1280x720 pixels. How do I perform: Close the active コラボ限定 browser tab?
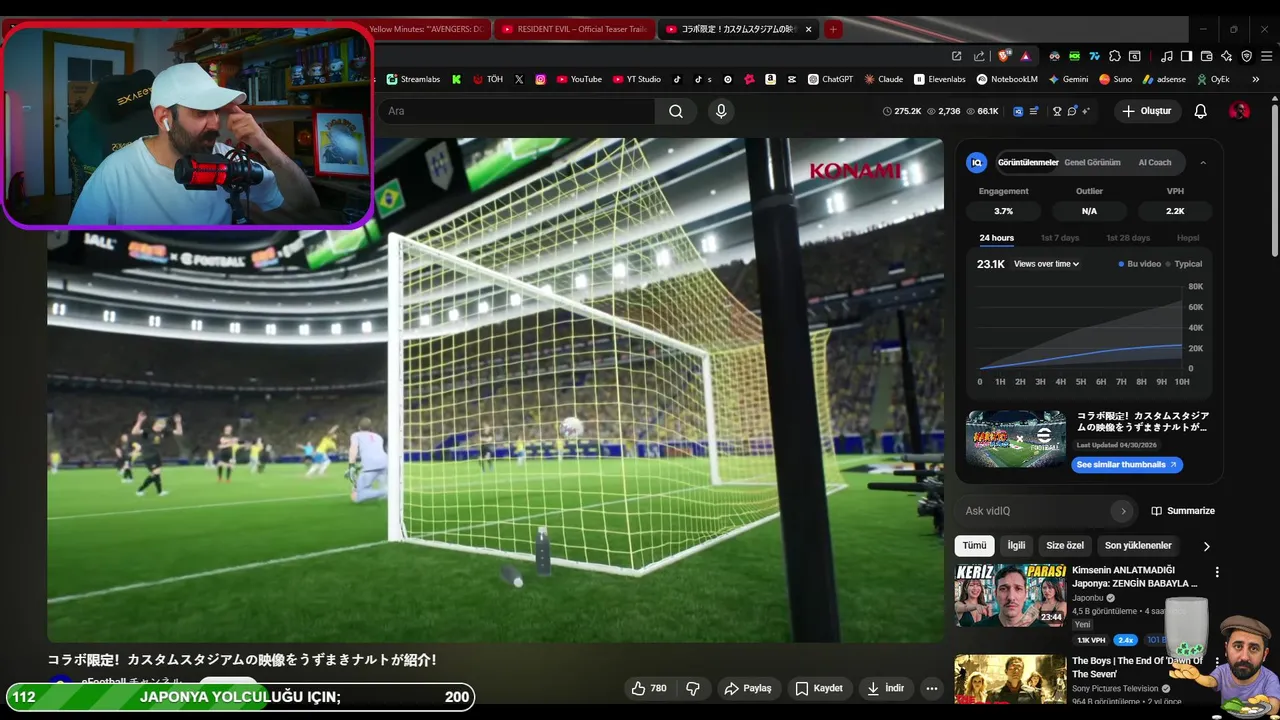(x=809, y=29)
